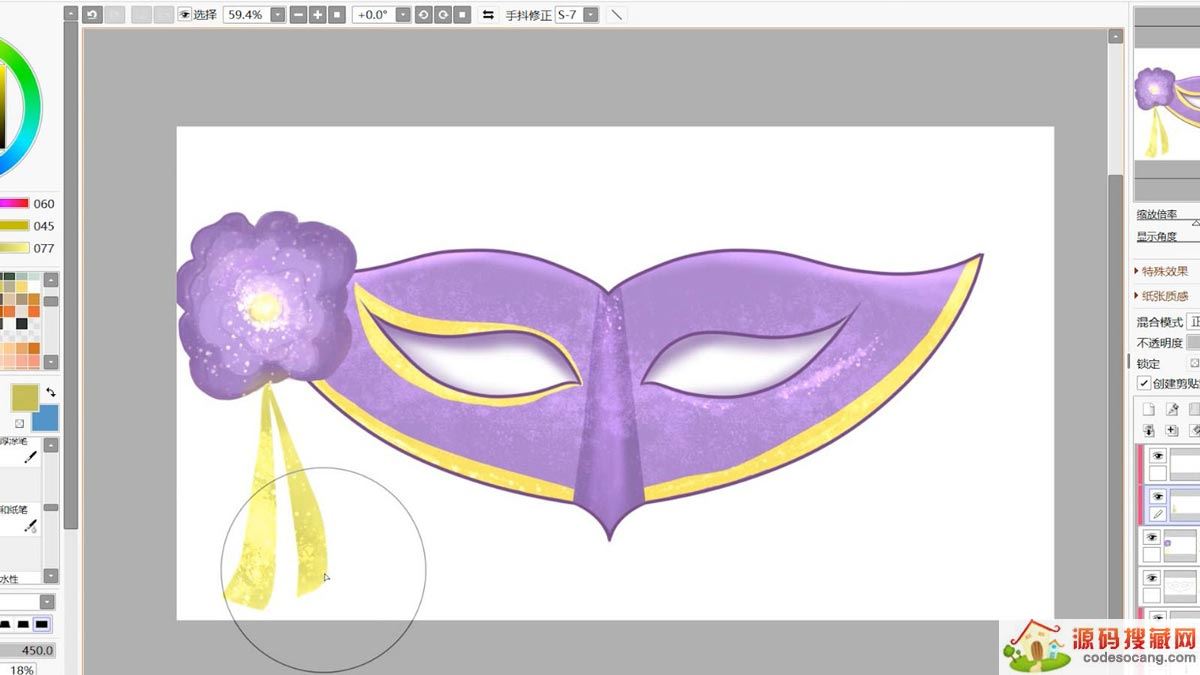Expand the 纸张质感 paper texture section
Screen dimensions: 1200x675
point(1164,296)
